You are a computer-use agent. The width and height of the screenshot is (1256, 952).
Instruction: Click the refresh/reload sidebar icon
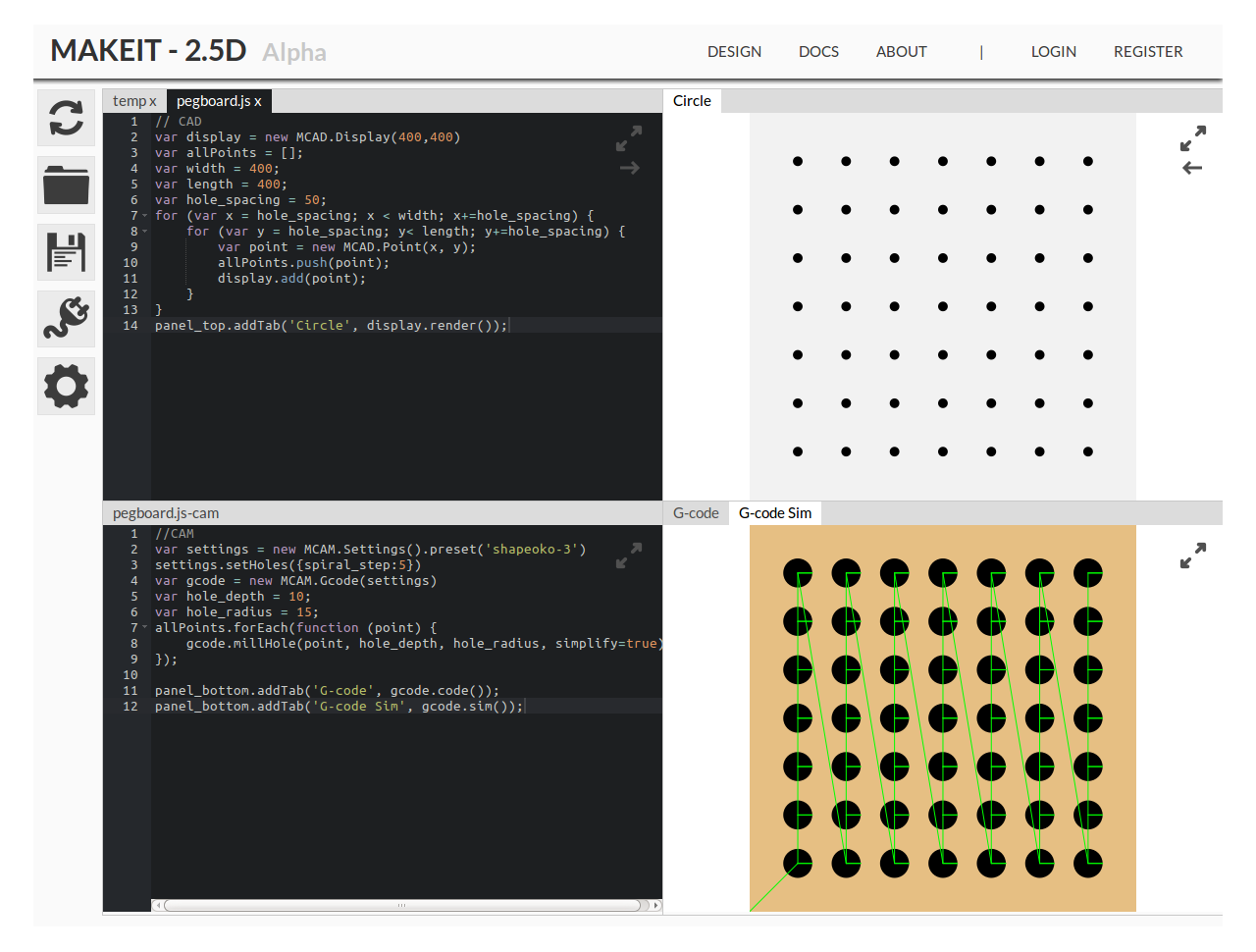[66, 119]
